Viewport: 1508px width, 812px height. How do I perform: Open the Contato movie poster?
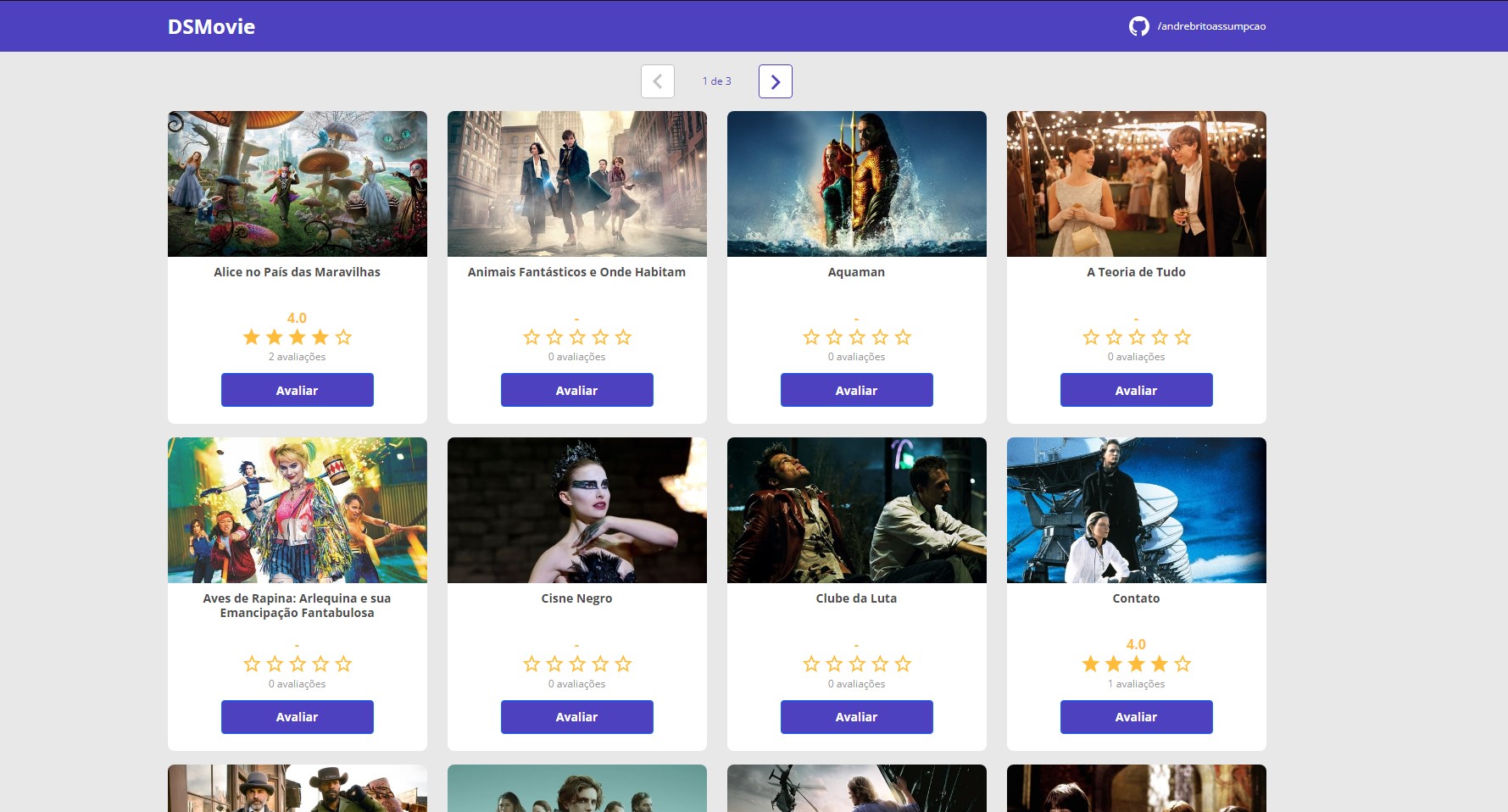click(1136, 510)
